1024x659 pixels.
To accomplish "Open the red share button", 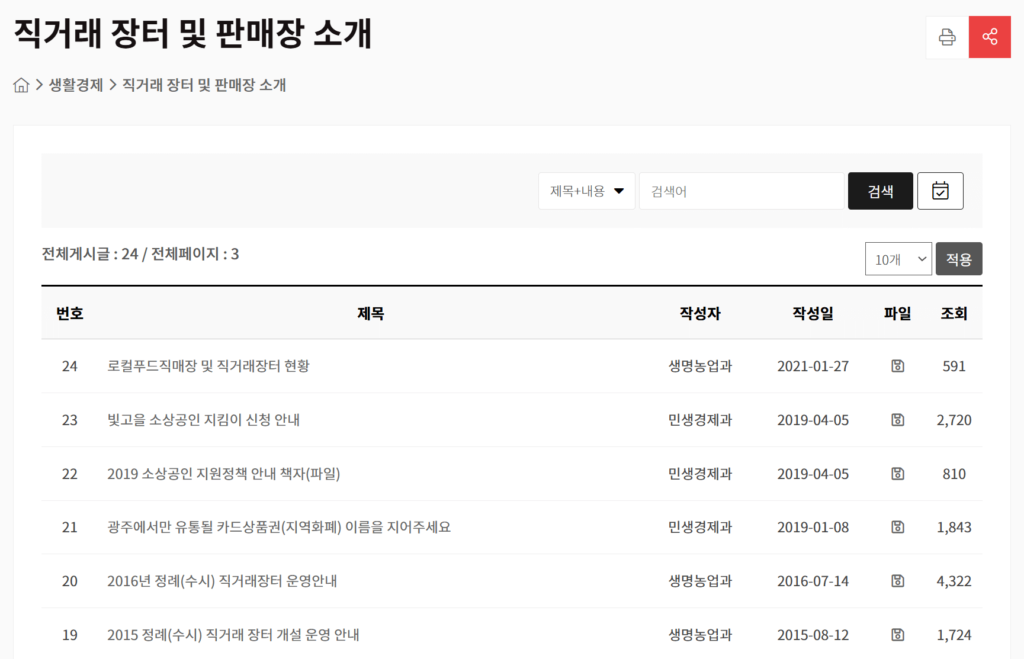I will (989, 37).
